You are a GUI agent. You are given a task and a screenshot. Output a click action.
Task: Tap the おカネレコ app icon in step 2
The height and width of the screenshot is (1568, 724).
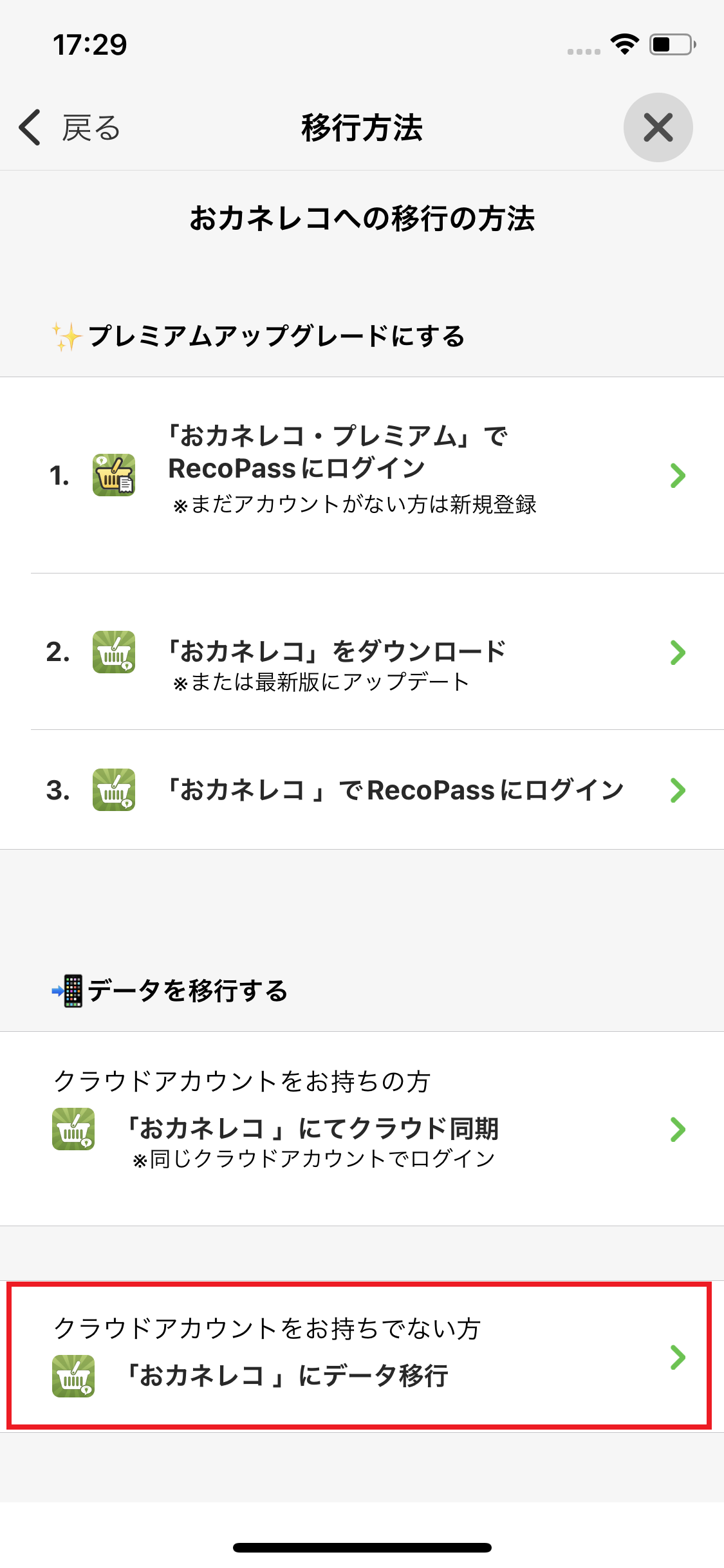[x=114, y=652]
